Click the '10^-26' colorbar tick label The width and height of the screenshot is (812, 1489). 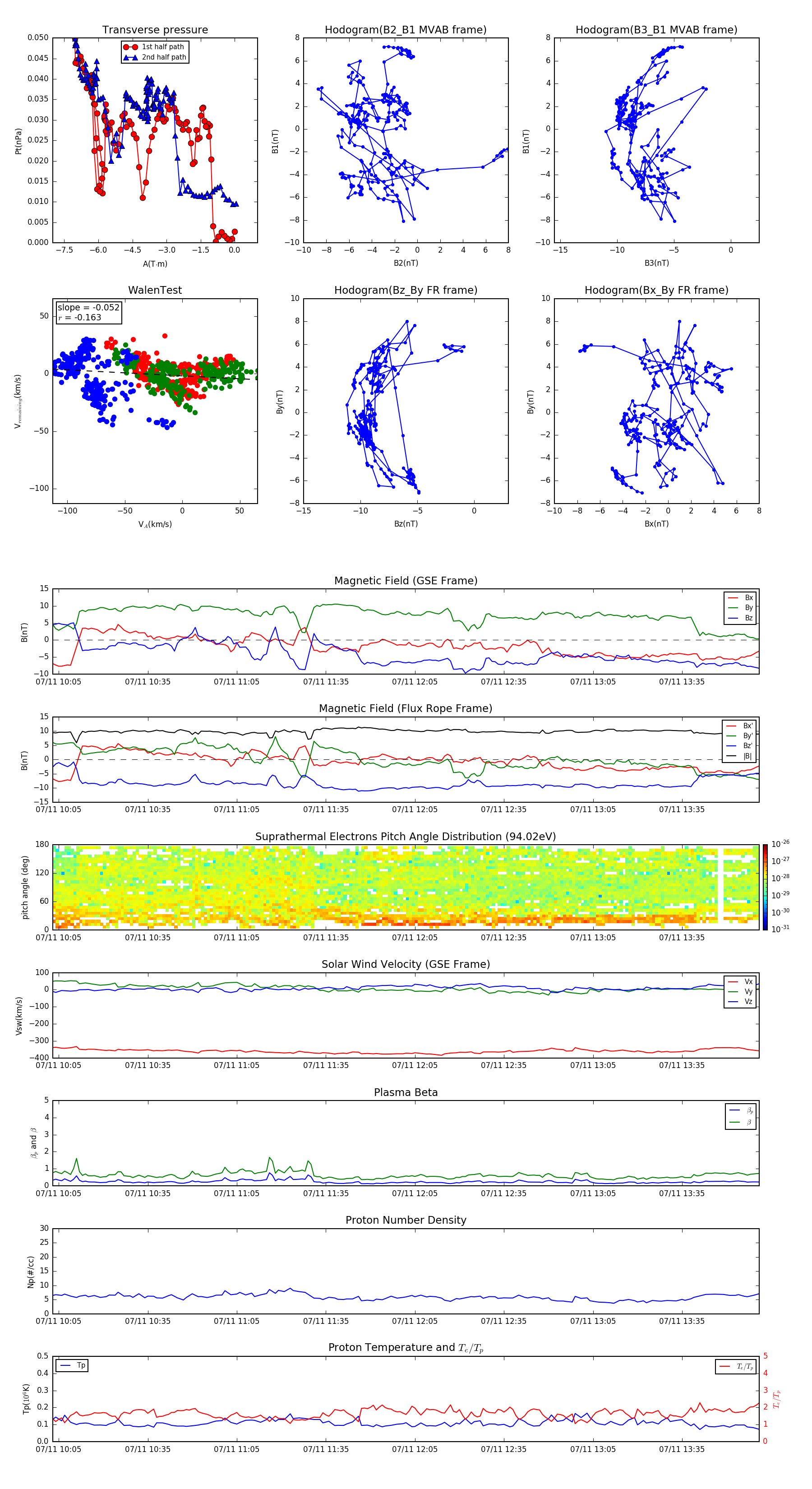tap(780, 844)
